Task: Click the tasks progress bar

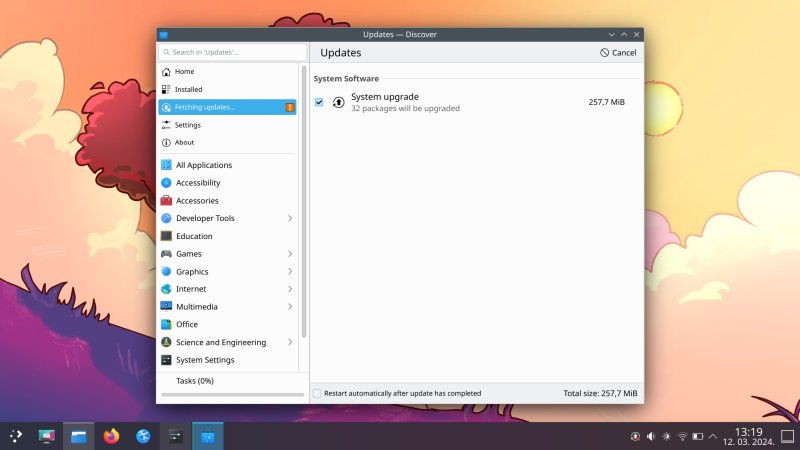Action: (x=233, y=394)
